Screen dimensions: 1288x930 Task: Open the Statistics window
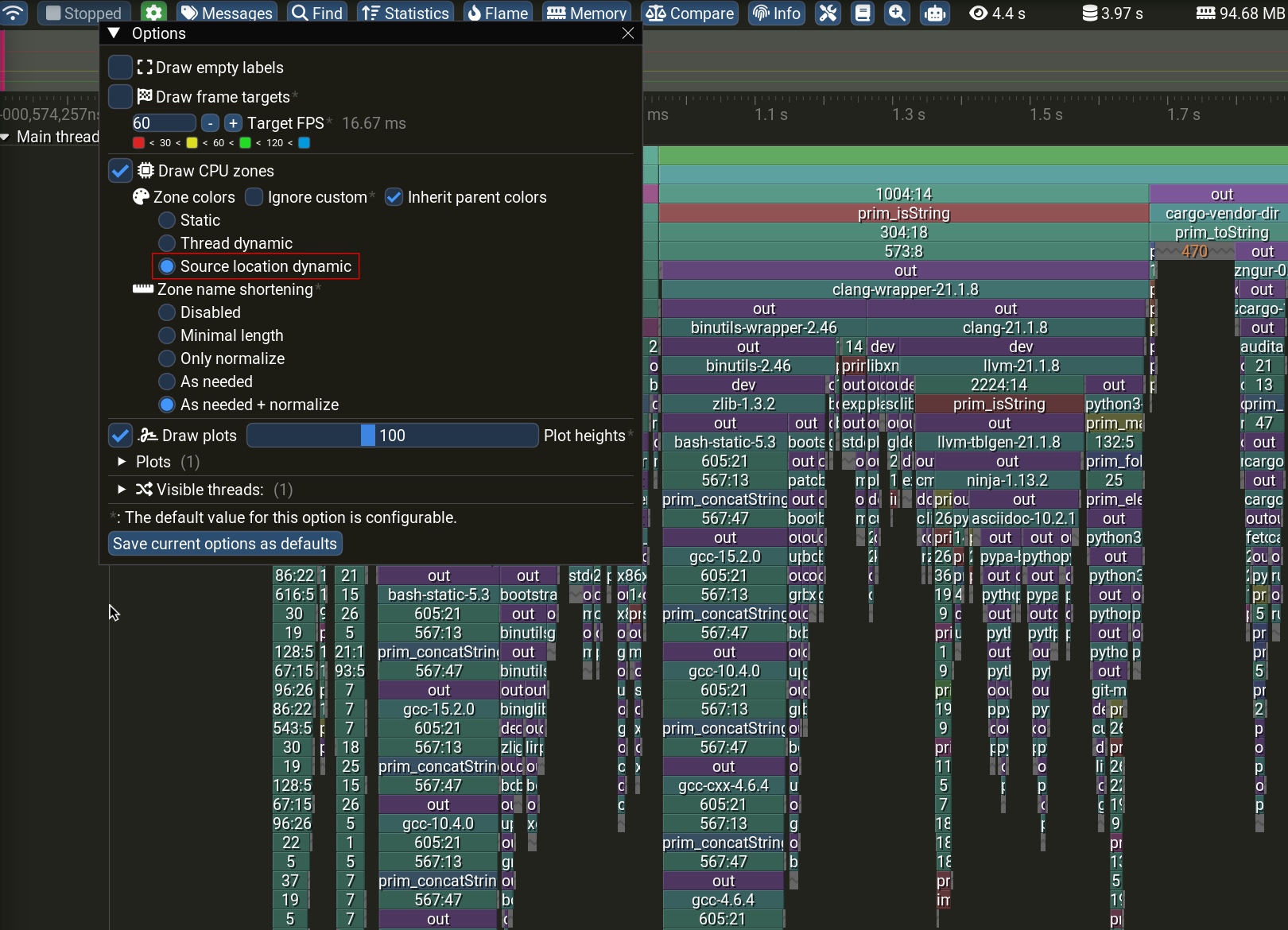(x=405, y=13)
